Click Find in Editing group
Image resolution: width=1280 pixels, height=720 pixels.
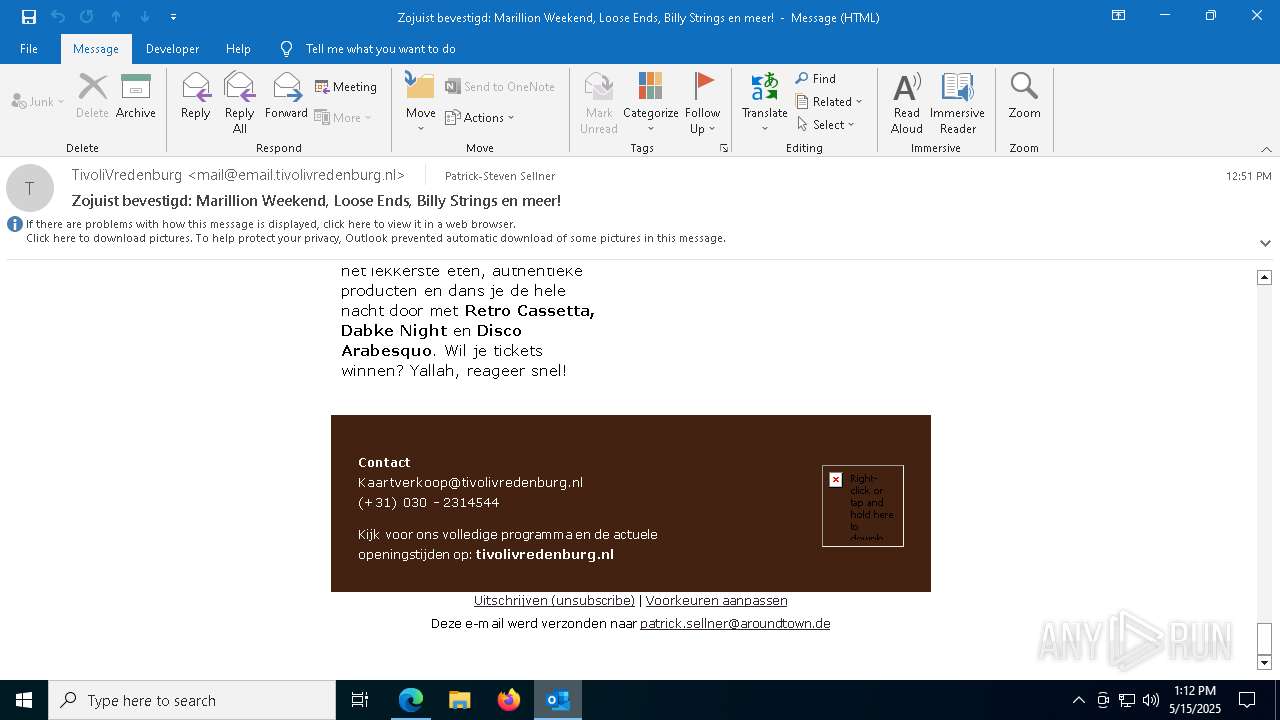[x=816, y=78]
